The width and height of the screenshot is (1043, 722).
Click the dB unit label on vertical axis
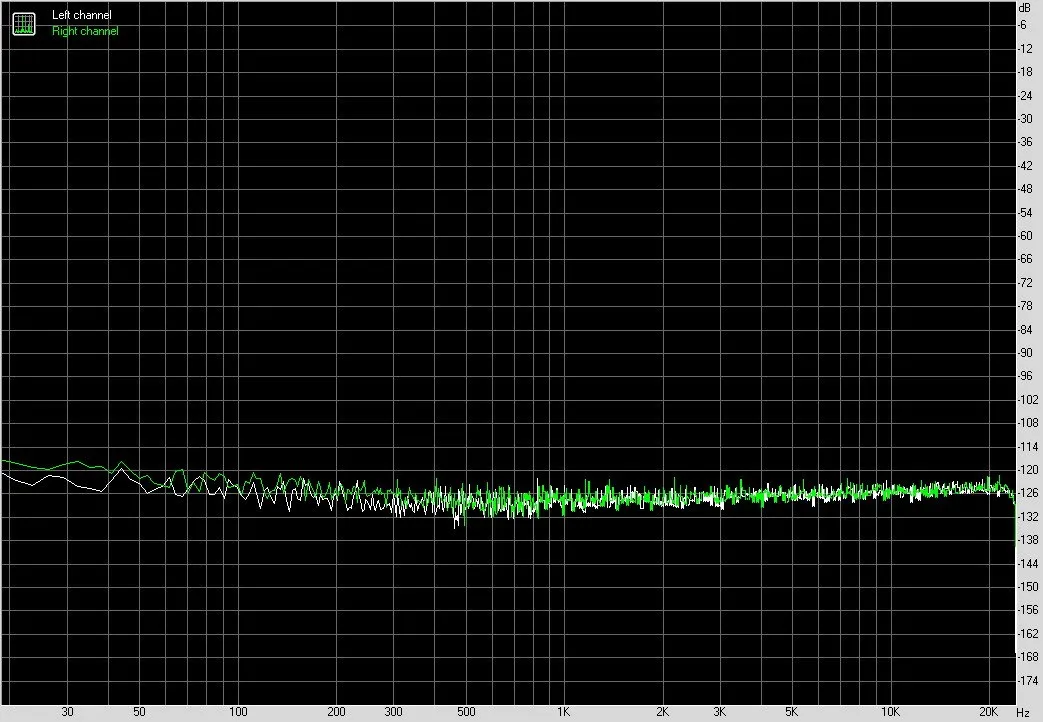coord(1024,8)
